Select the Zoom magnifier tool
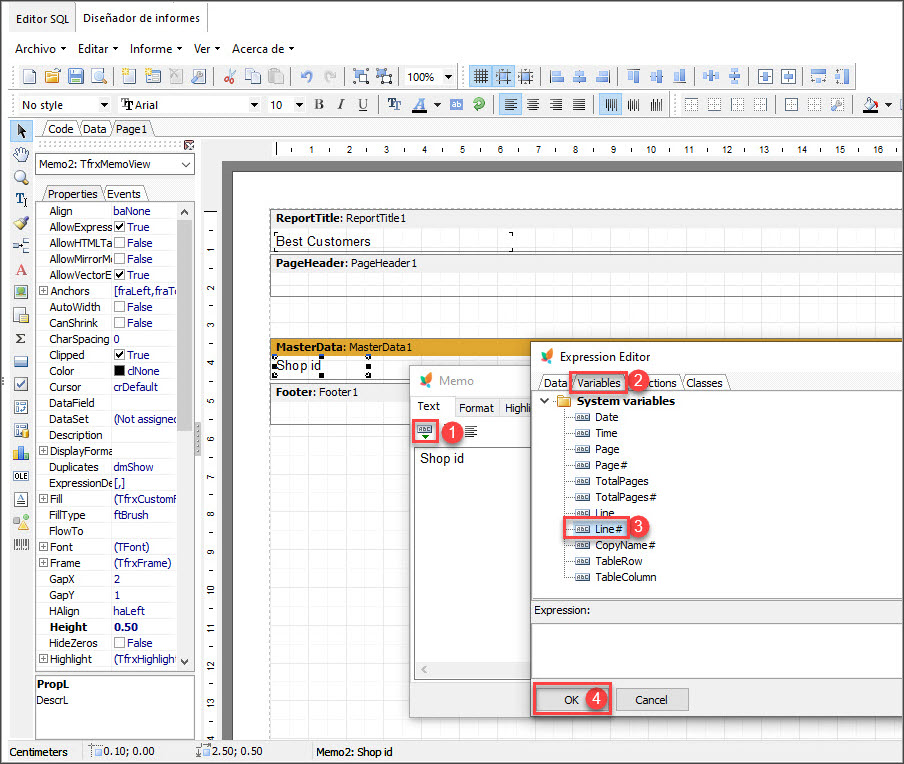 (21, 177)
